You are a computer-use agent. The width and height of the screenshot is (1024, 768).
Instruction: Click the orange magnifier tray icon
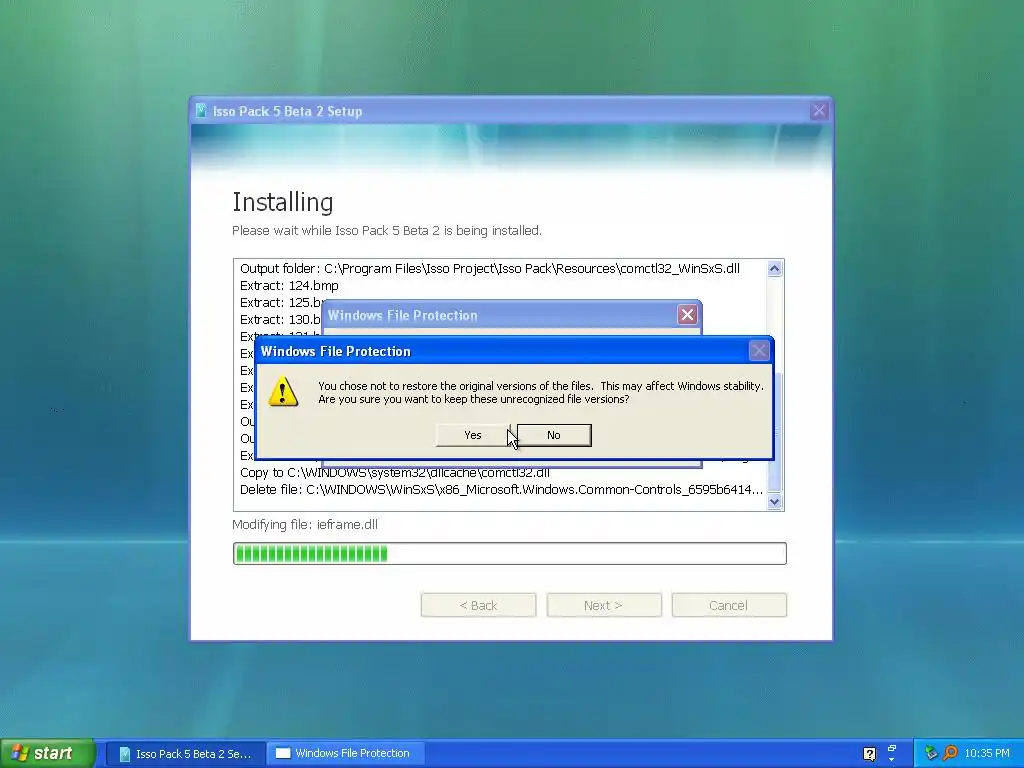pyautogui.click(x=950, y=754)
